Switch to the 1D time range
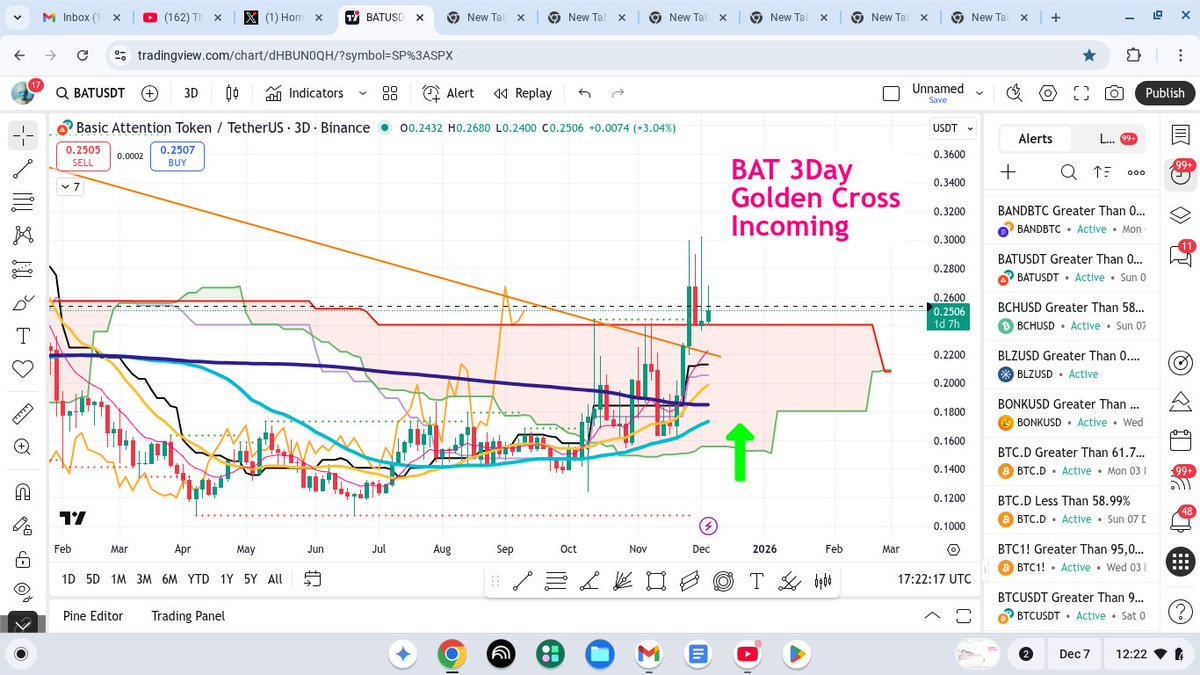Screen dimensions: 1200x675 click(68, 579)
